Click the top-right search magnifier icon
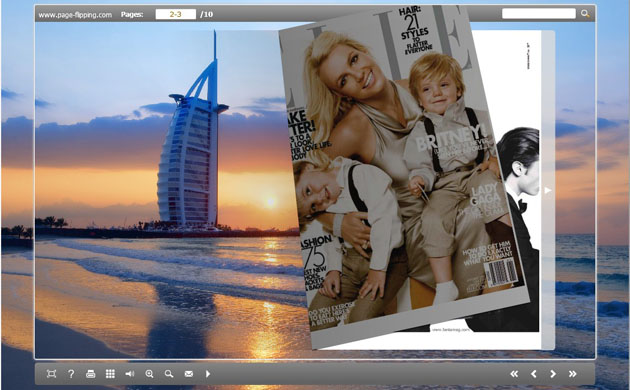 pyautogui.click(x=585, y=14)
